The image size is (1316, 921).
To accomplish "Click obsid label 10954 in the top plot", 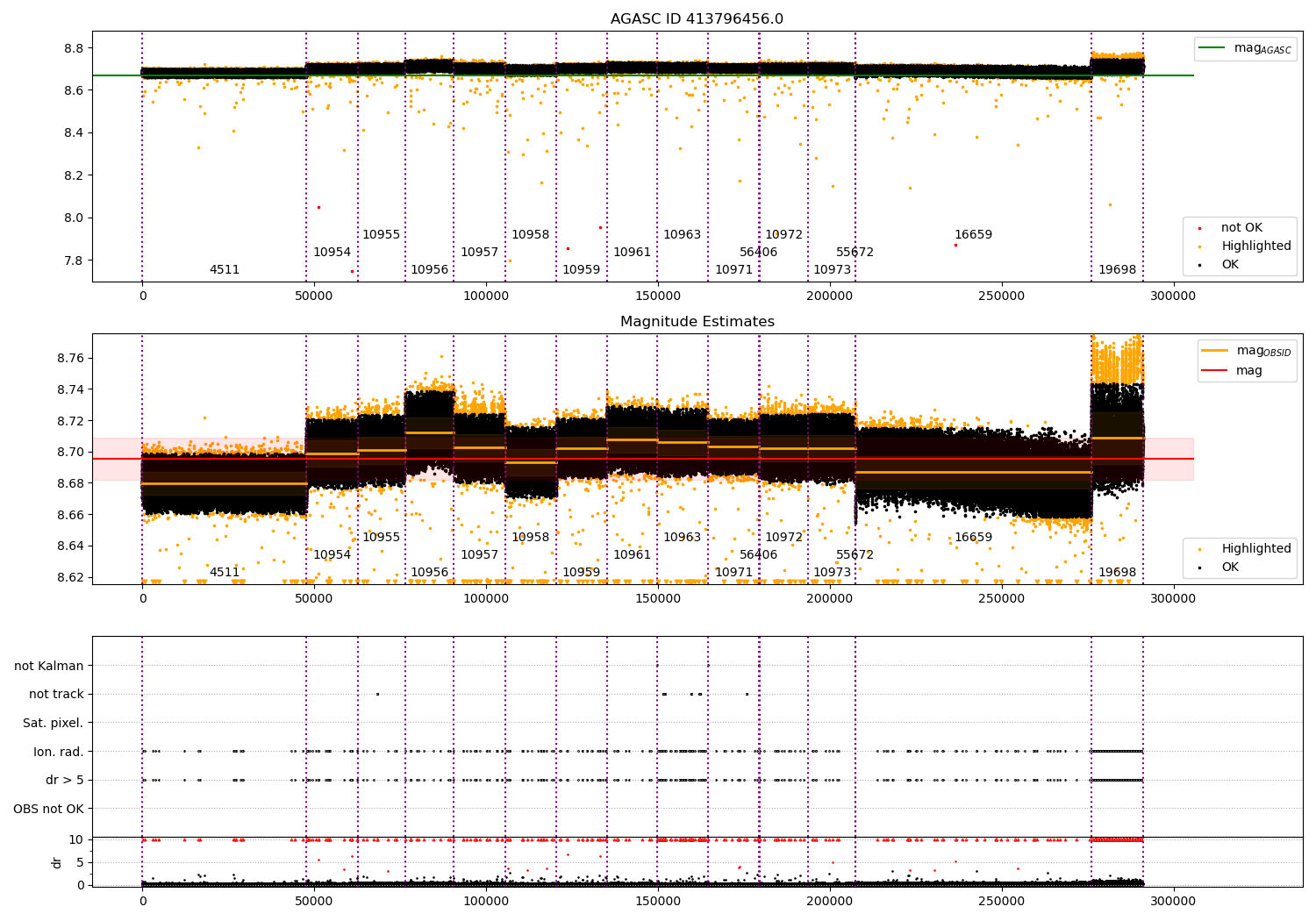I will tap(332, 253).
